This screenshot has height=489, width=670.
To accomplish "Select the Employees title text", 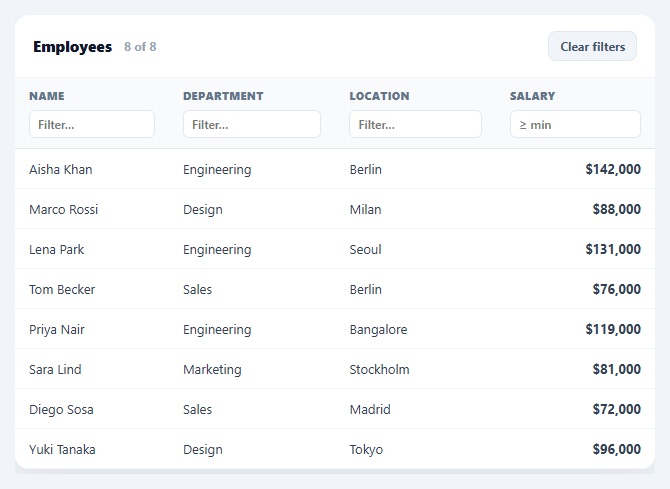I will [x=73, y=47].
